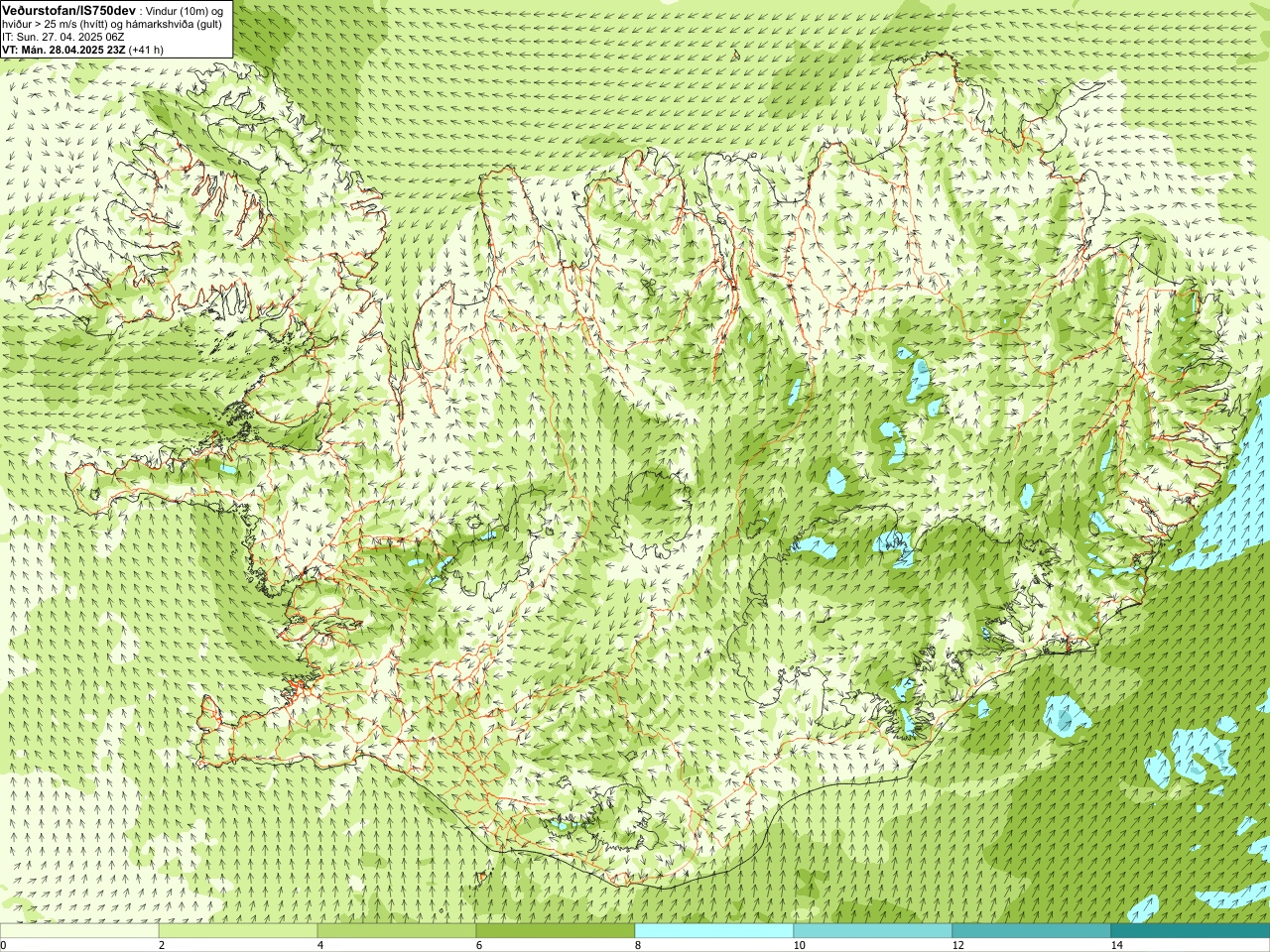Click the '6' label on the wind scale
This screenshot has width=1270, height=952.
(x=479, y=945)
